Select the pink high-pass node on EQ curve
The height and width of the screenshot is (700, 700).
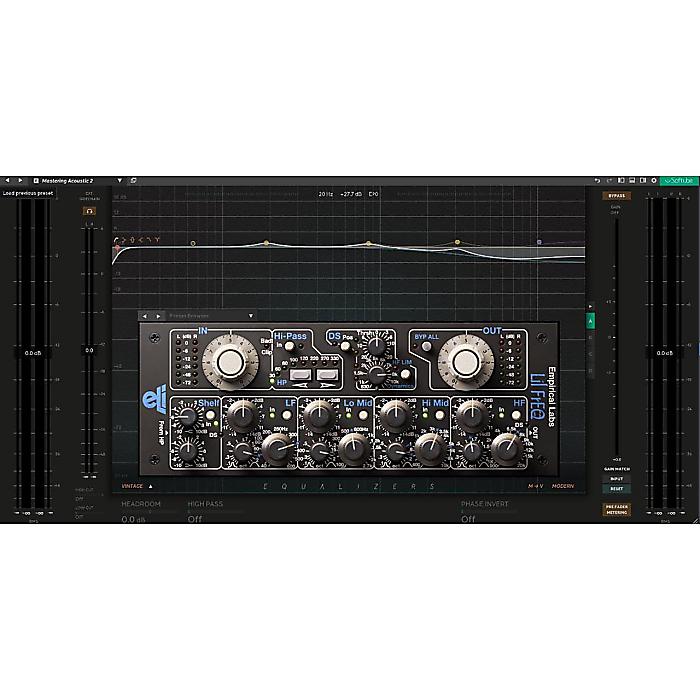[x=117, y=247]
